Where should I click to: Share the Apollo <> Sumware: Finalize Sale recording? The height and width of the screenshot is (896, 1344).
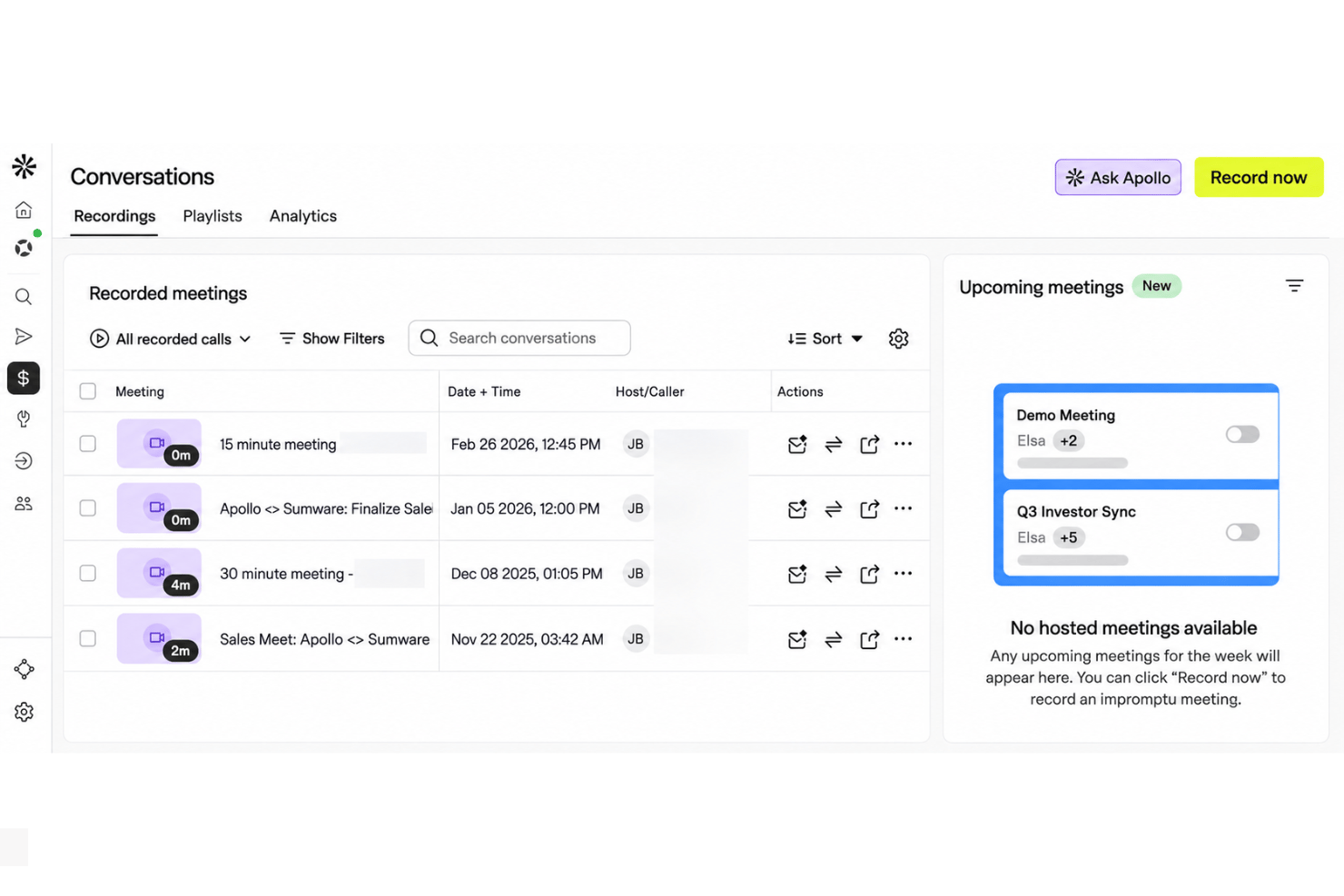869,508
